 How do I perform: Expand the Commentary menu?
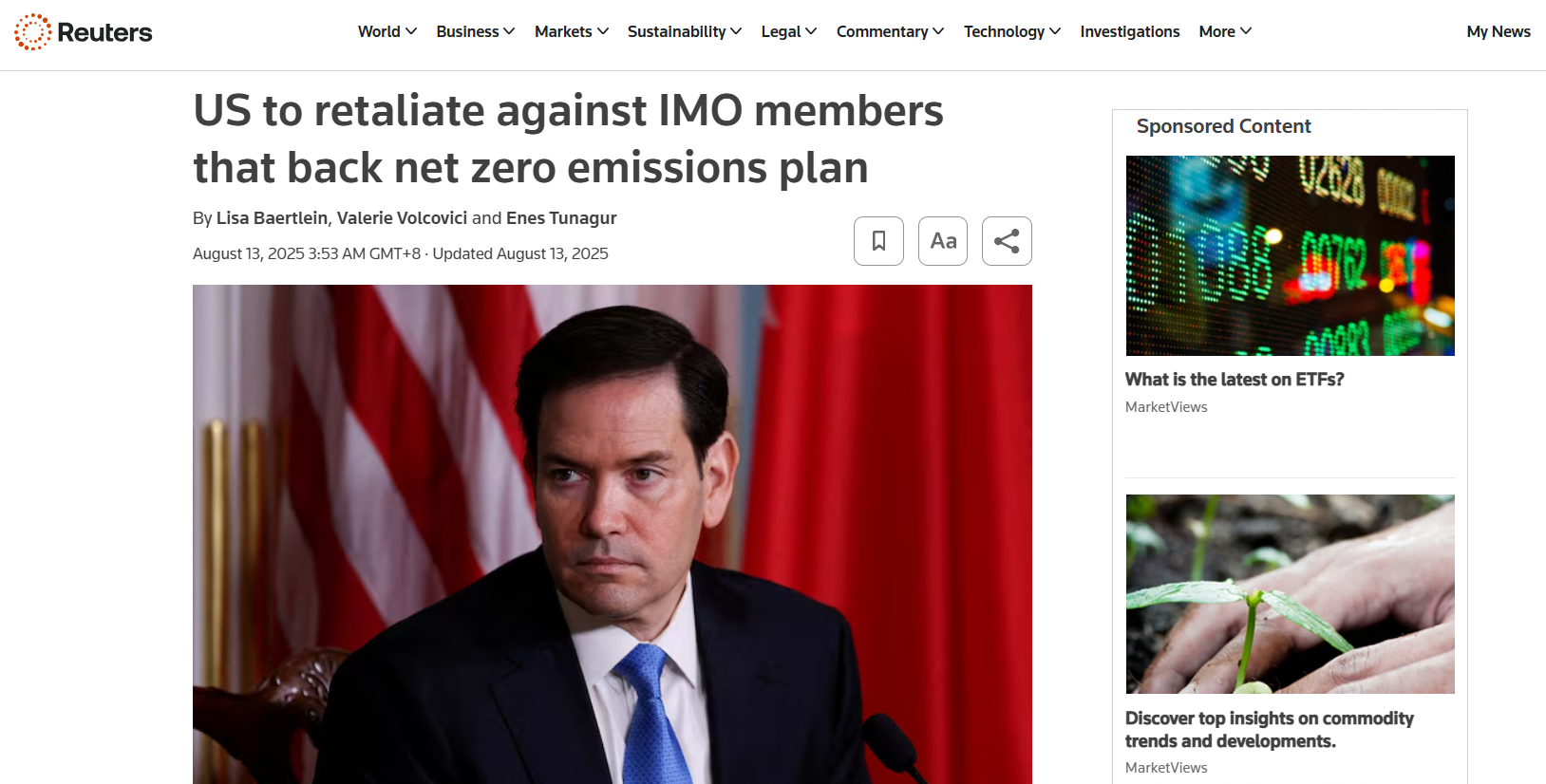point(891,31)
